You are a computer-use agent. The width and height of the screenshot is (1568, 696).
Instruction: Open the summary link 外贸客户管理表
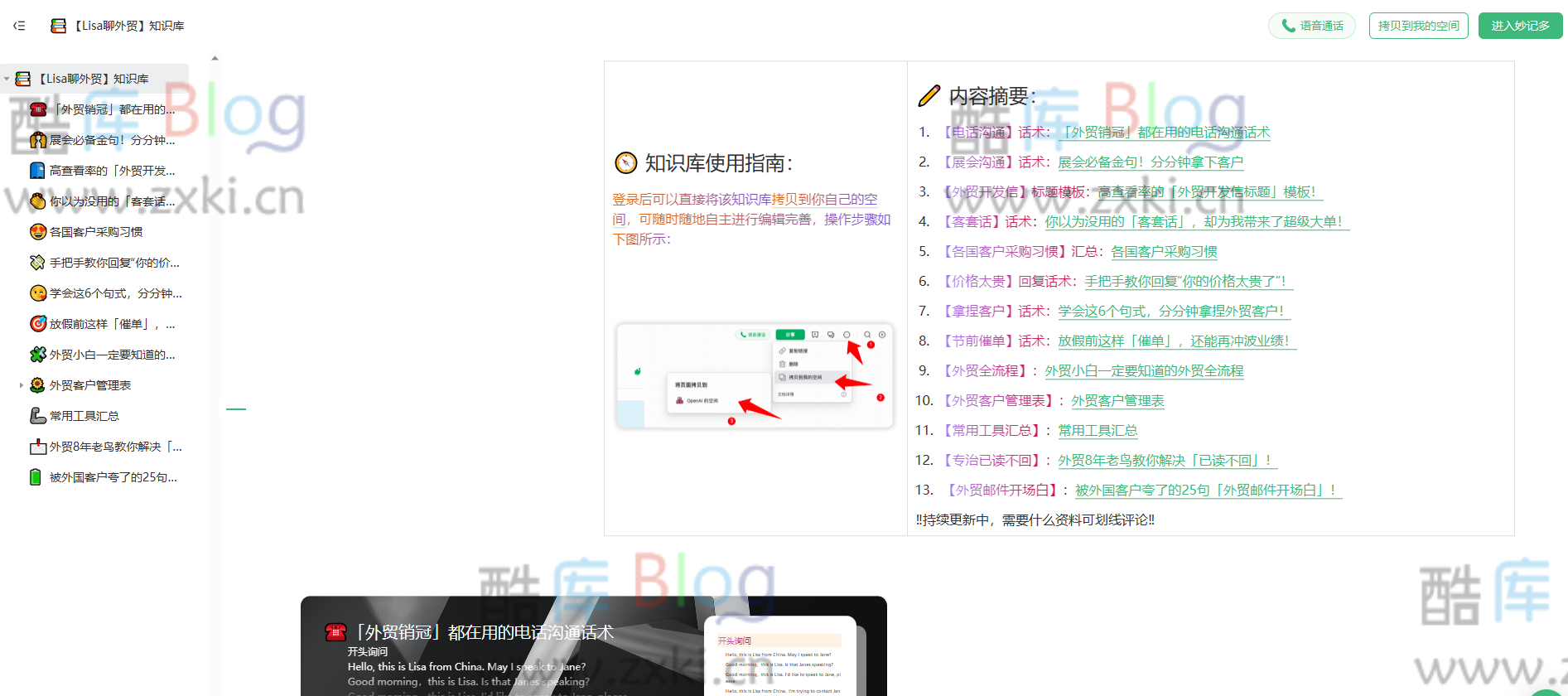click(x=1117, y=401)
